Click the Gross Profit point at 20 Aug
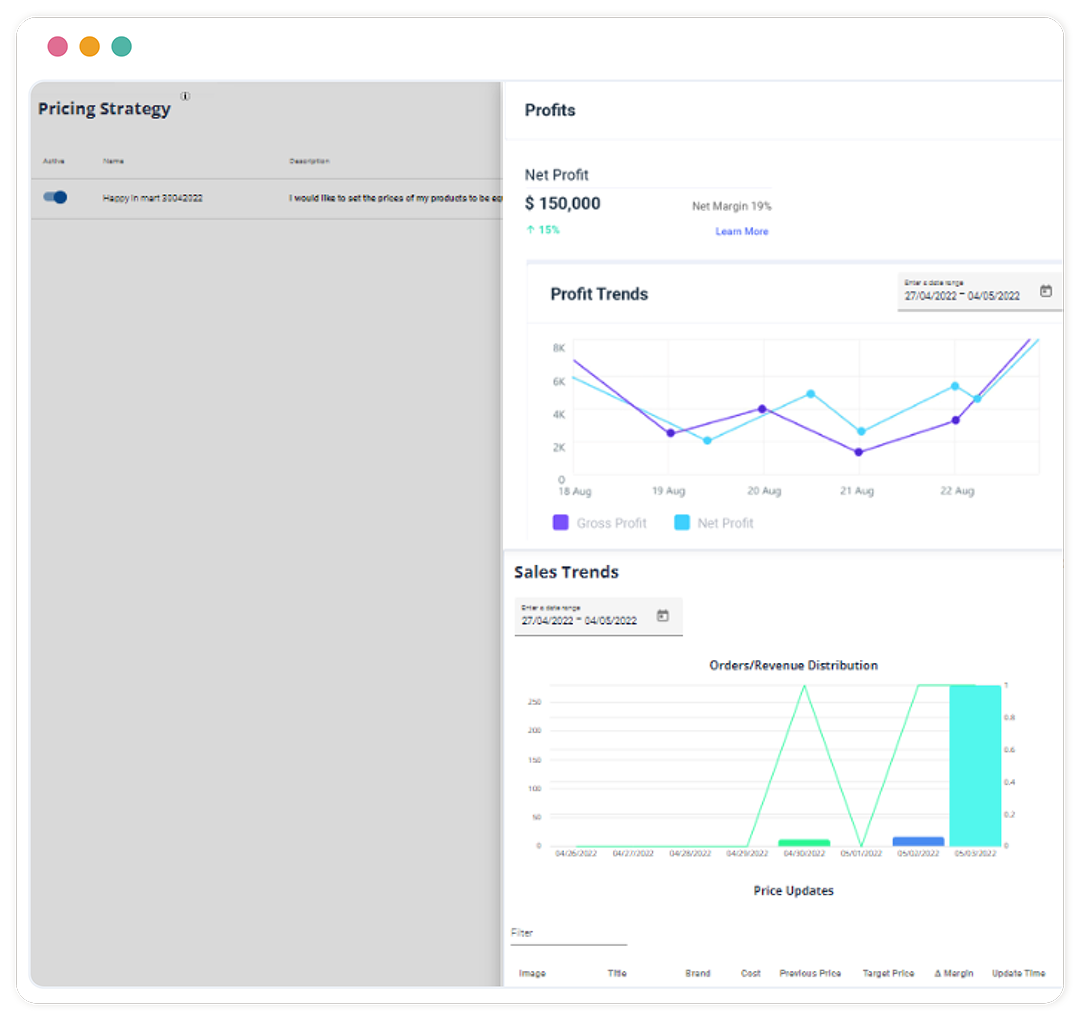1080x1020 pixels. pos(762,409)
